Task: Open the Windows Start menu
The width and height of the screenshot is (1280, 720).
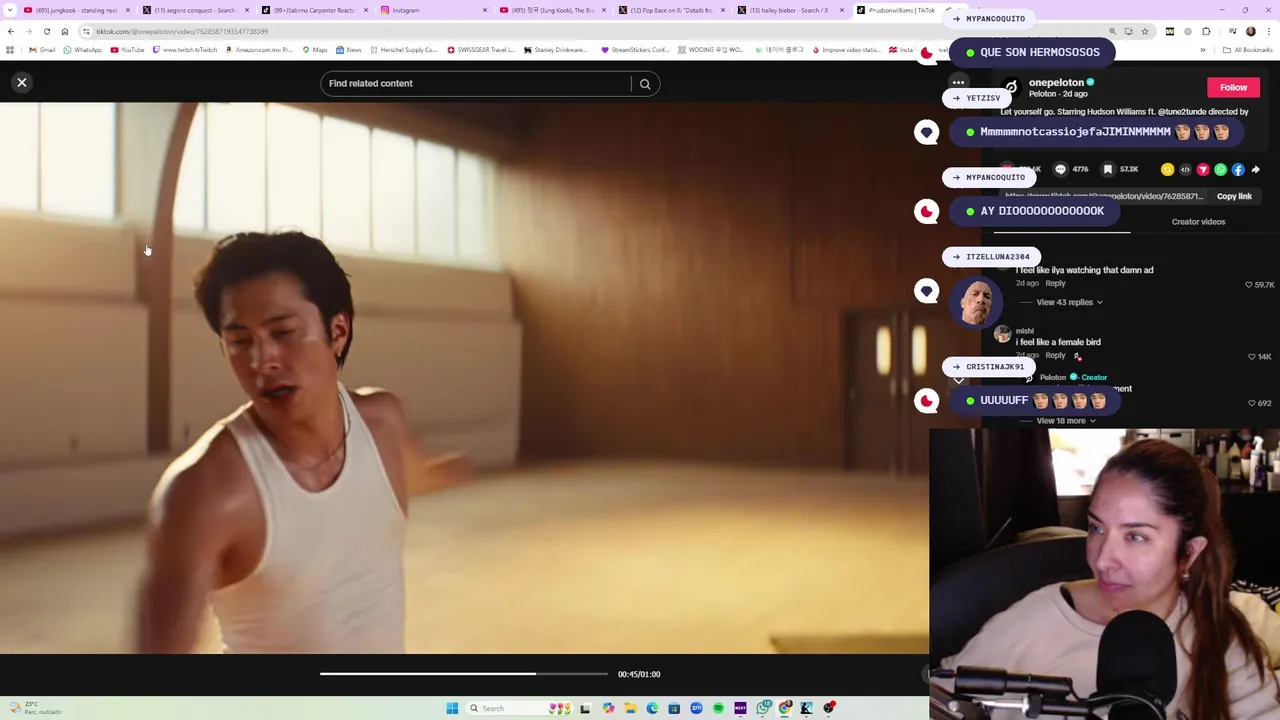Action: 452,708
